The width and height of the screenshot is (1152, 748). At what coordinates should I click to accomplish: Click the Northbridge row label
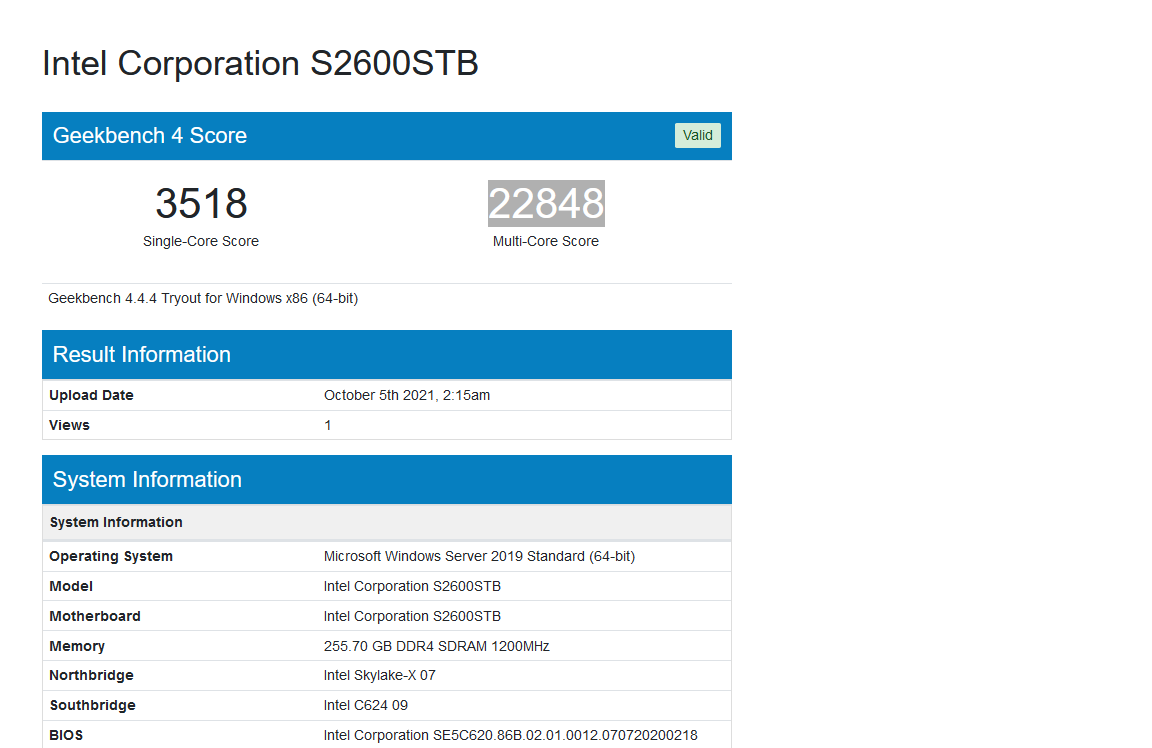point(91,675)
